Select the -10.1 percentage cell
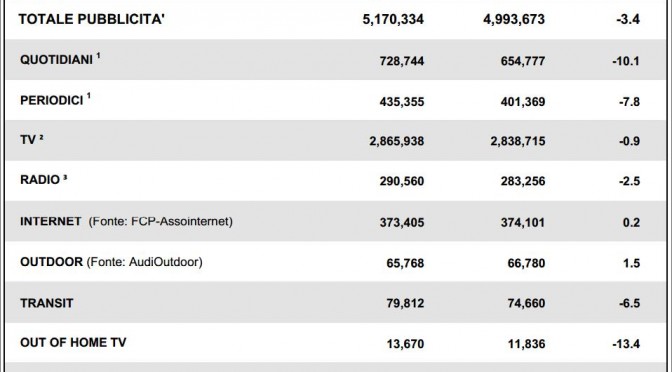Screen dimensions: 672x372 click(626, 61)
